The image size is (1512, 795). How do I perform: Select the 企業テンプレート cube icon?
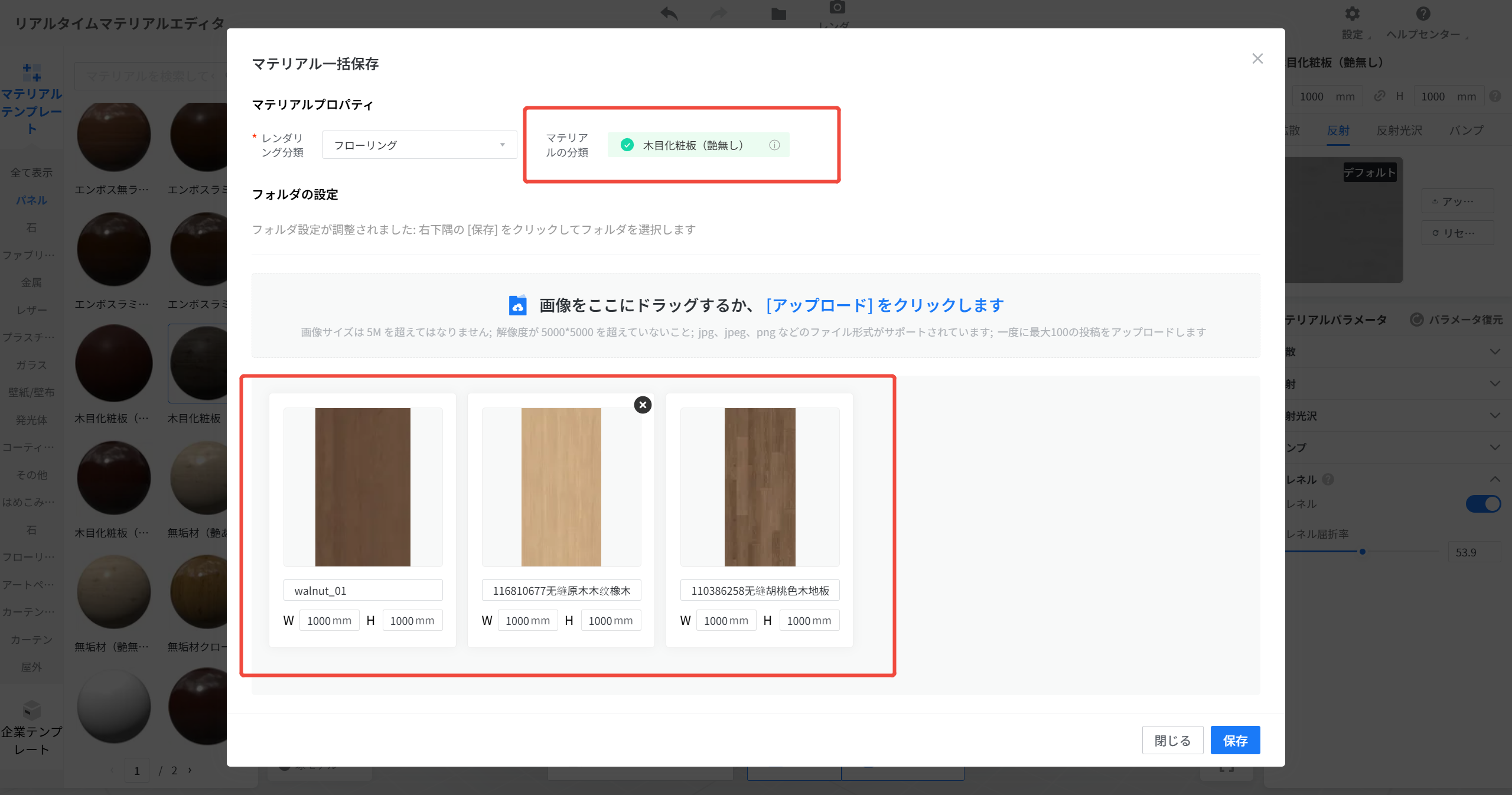coord(31,709)
